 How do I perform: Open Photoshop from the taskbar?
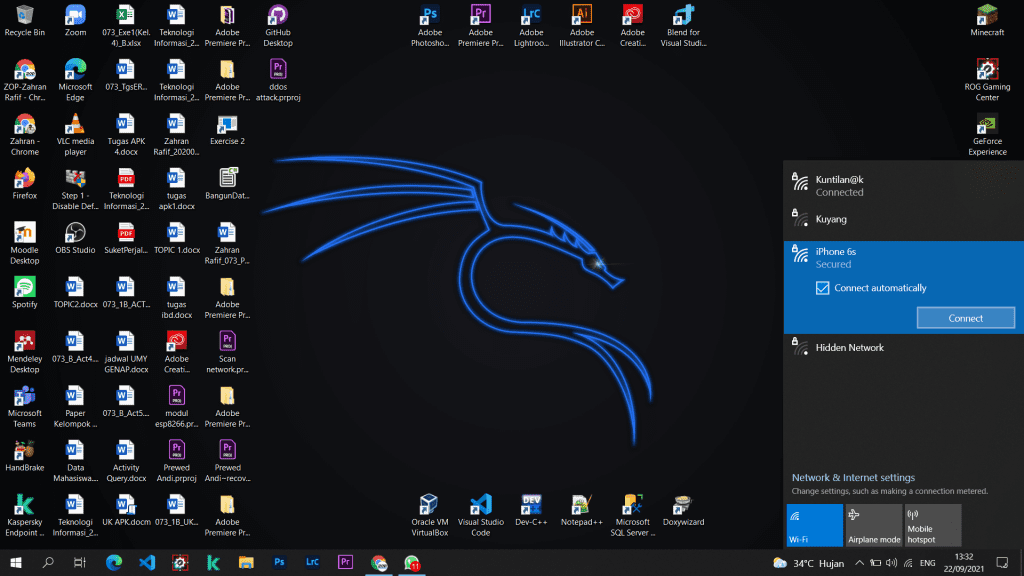point(279,563)
